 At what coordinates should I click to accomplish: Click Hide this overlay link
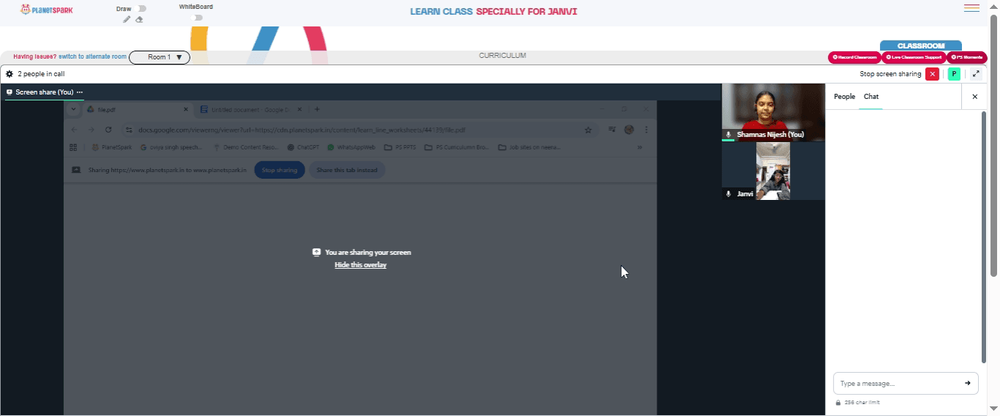click(360, 265)
